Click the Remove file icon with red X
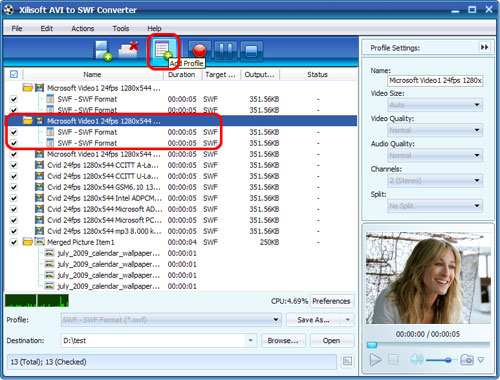The height and width of the screenshot is (380, 500). (x=129, y=50)
